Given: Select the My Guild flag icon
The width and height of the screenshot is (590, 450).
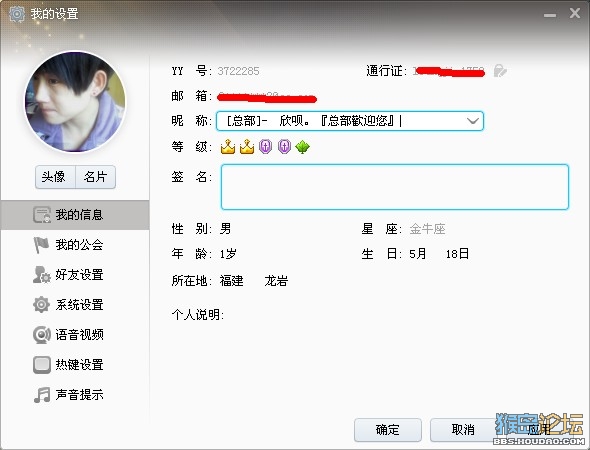Looking at the screenshot, I should click(x=41, y=245).
